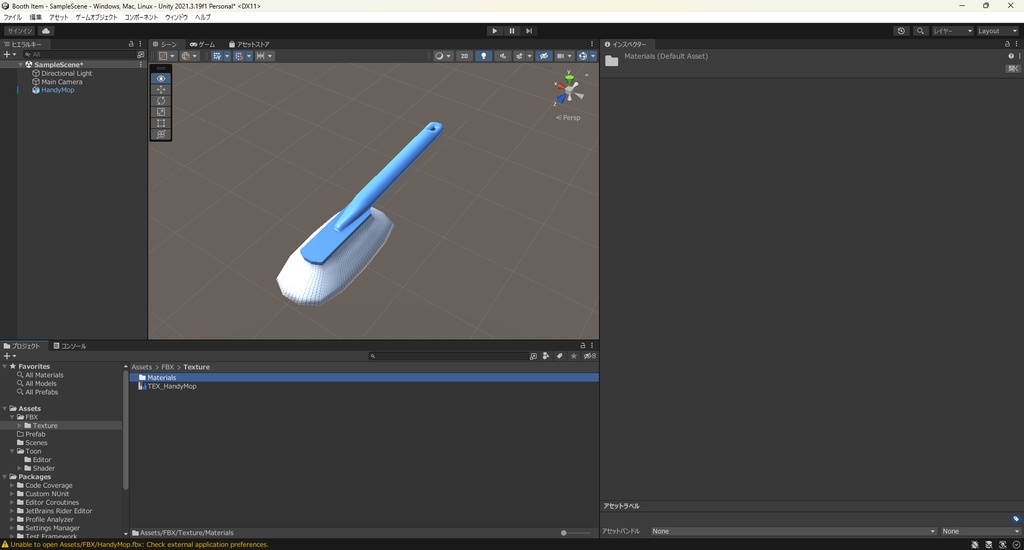The width and height of the screenshot is (1024, 550).
Task: Toggle hidden objects visibility in scene toolbar
Action: (543, 56)
